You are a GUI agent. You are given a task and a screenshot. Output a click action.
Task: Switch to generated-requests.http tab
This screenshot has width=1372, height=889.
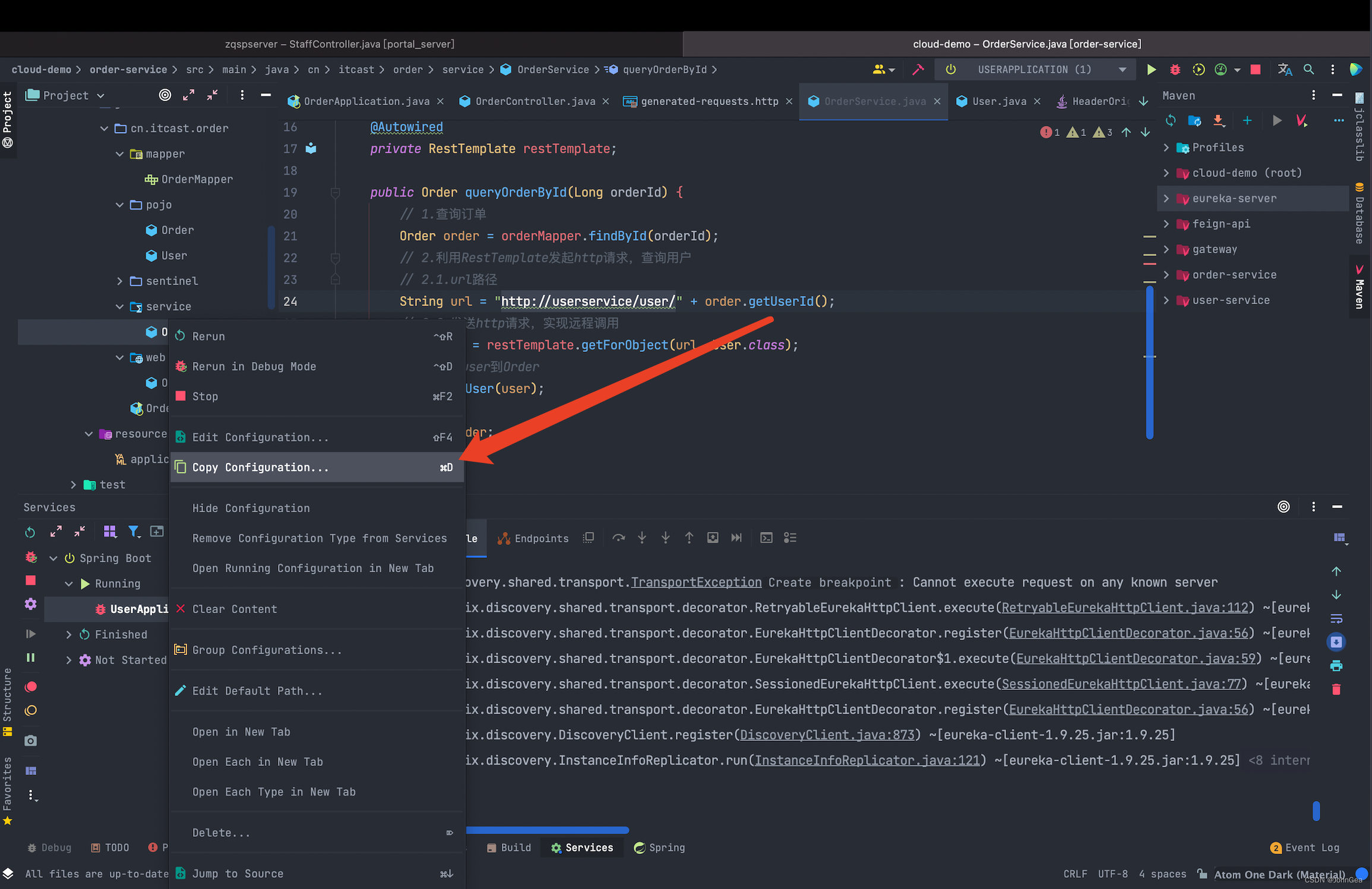coord(709,102)
